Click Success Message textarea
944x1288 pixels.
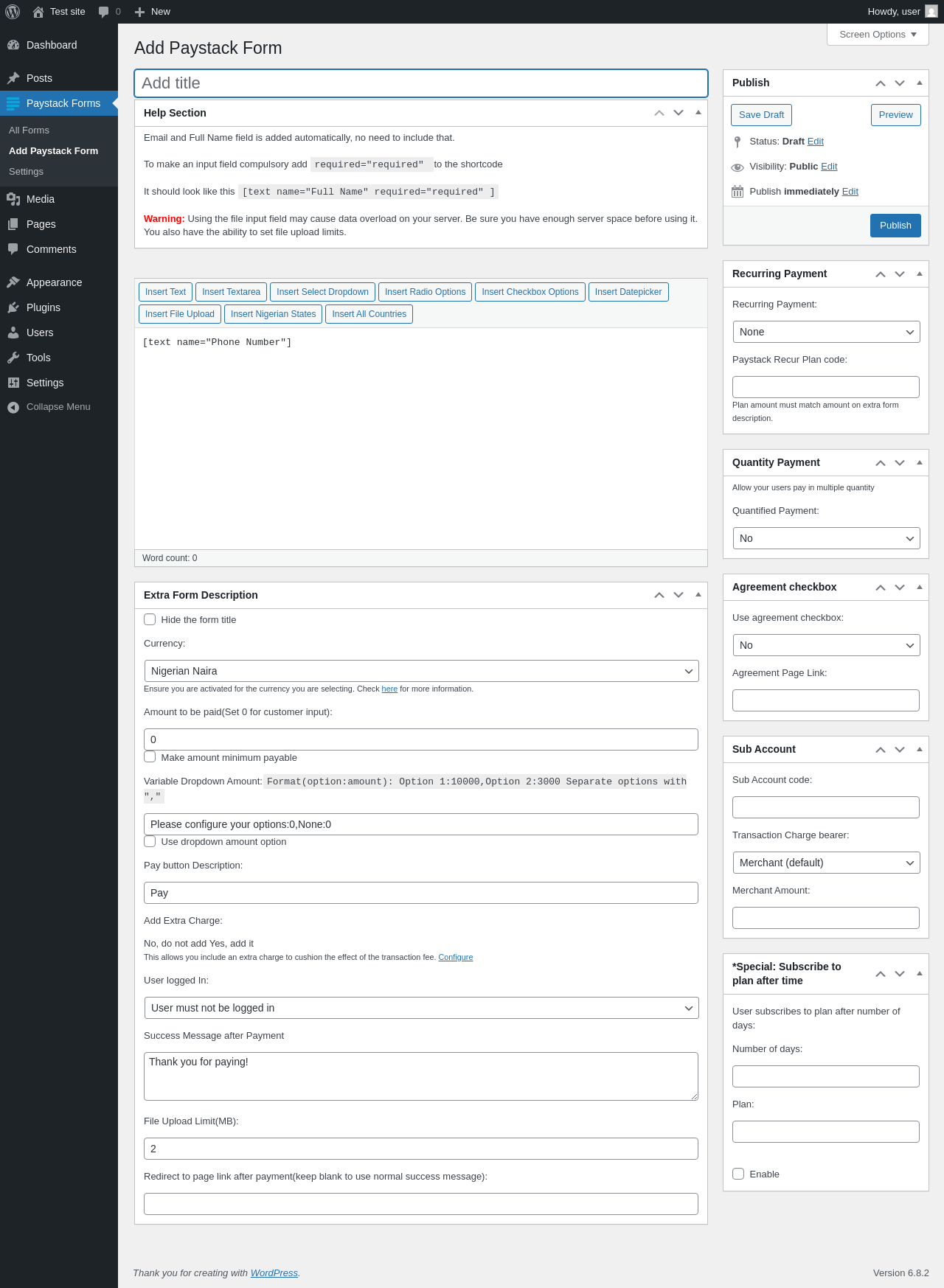pos(421,1076)
